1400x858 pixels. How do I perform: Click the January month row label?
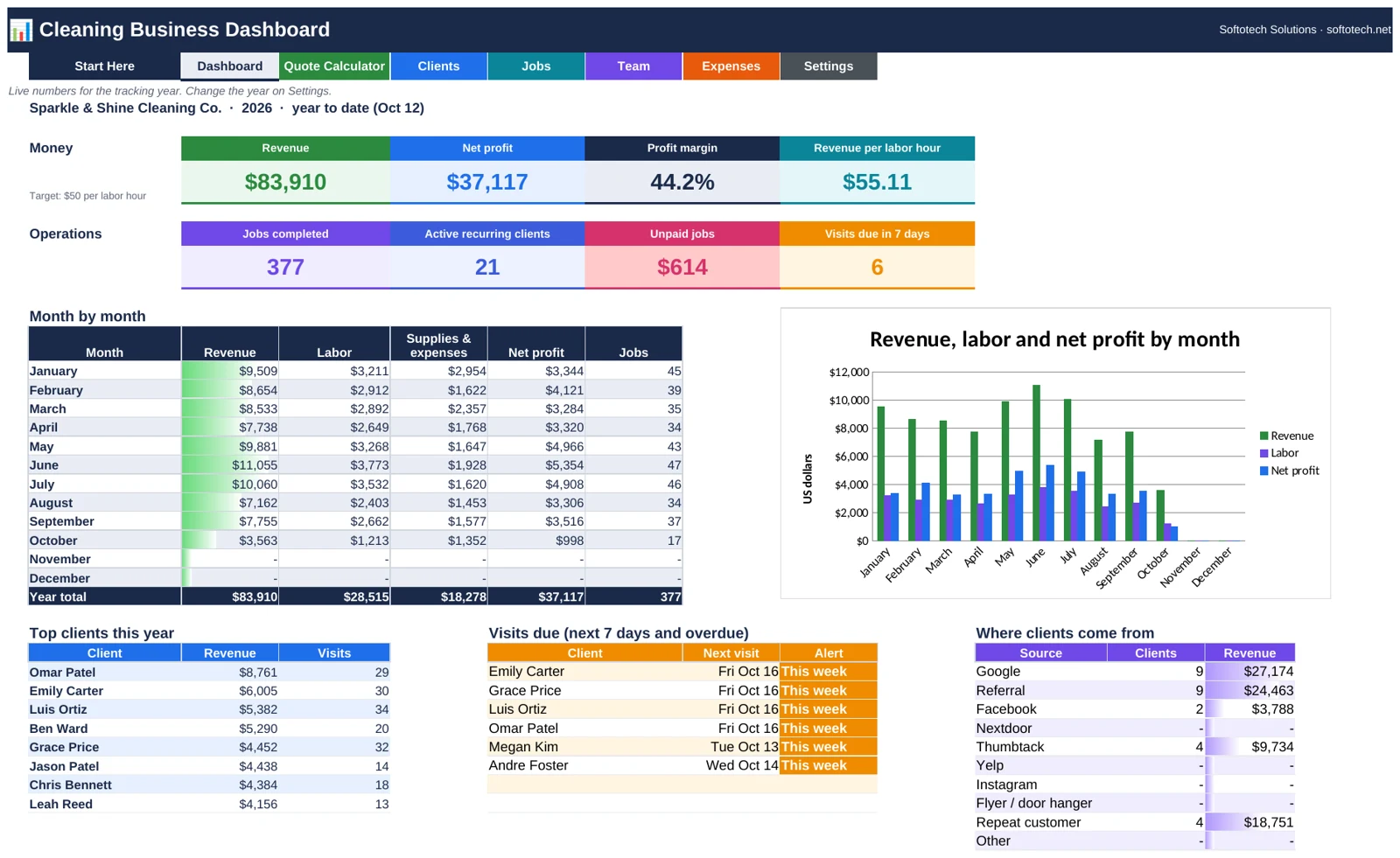point(105,371)
